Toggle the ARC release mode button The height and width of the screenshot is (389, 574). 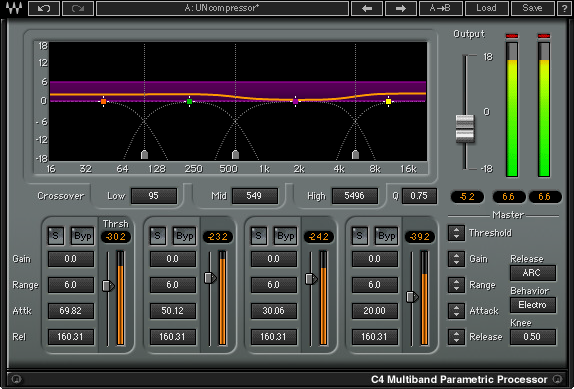pyautogui.click(x=533, y=273)
